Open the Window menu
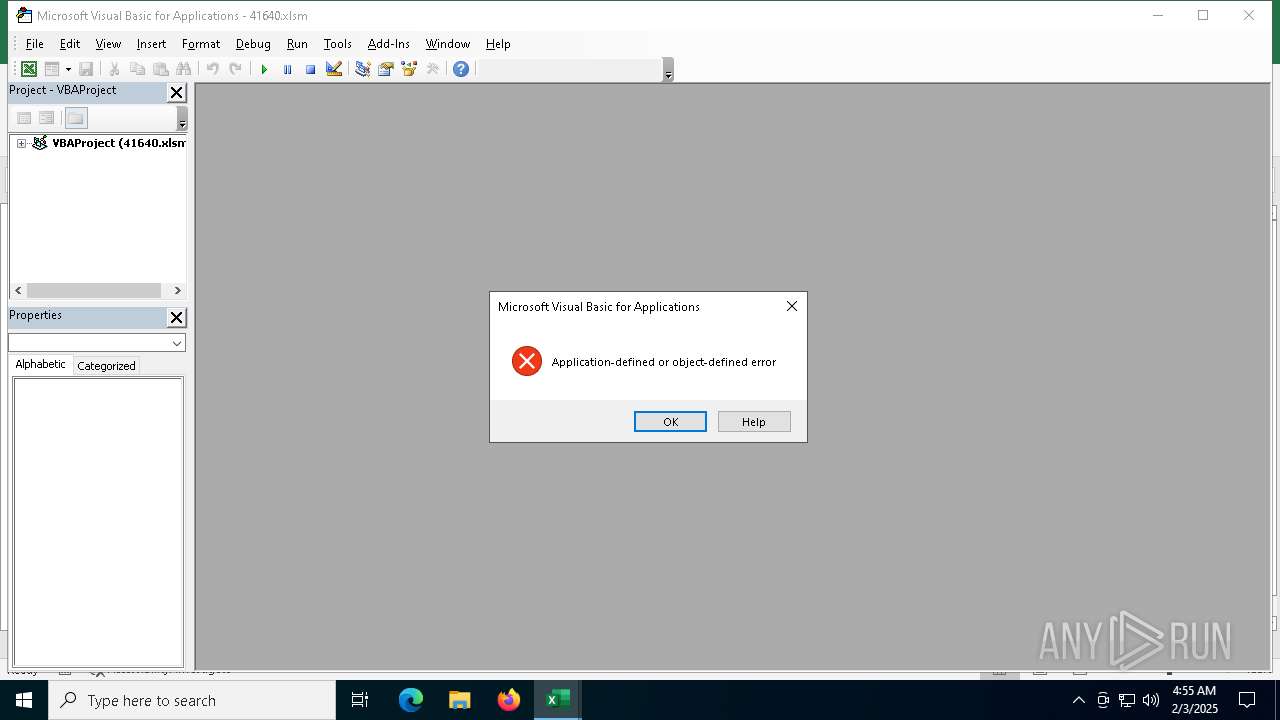Viewport: 1280px width, 720px height. pyautogui.click(x=448, y=44)
